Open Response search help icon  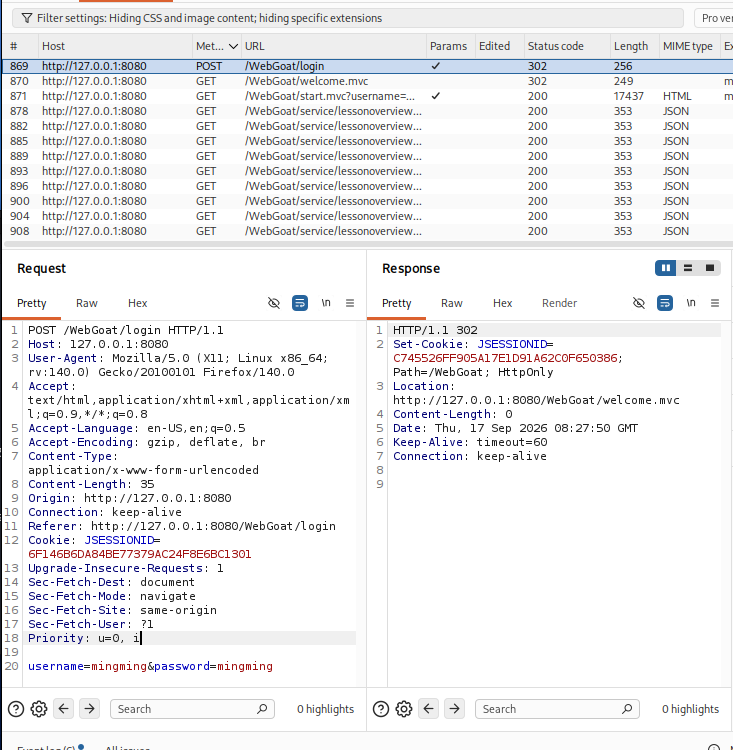point(381,709)
